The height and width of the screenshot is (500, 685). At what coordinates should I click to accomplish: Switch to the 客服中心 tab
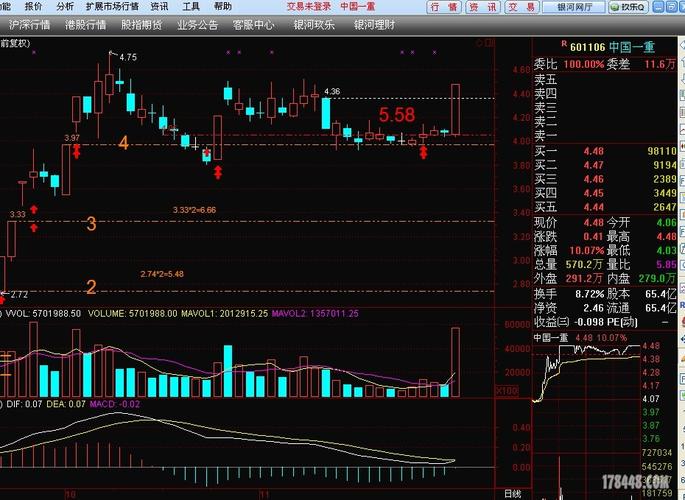coord(253,25)
